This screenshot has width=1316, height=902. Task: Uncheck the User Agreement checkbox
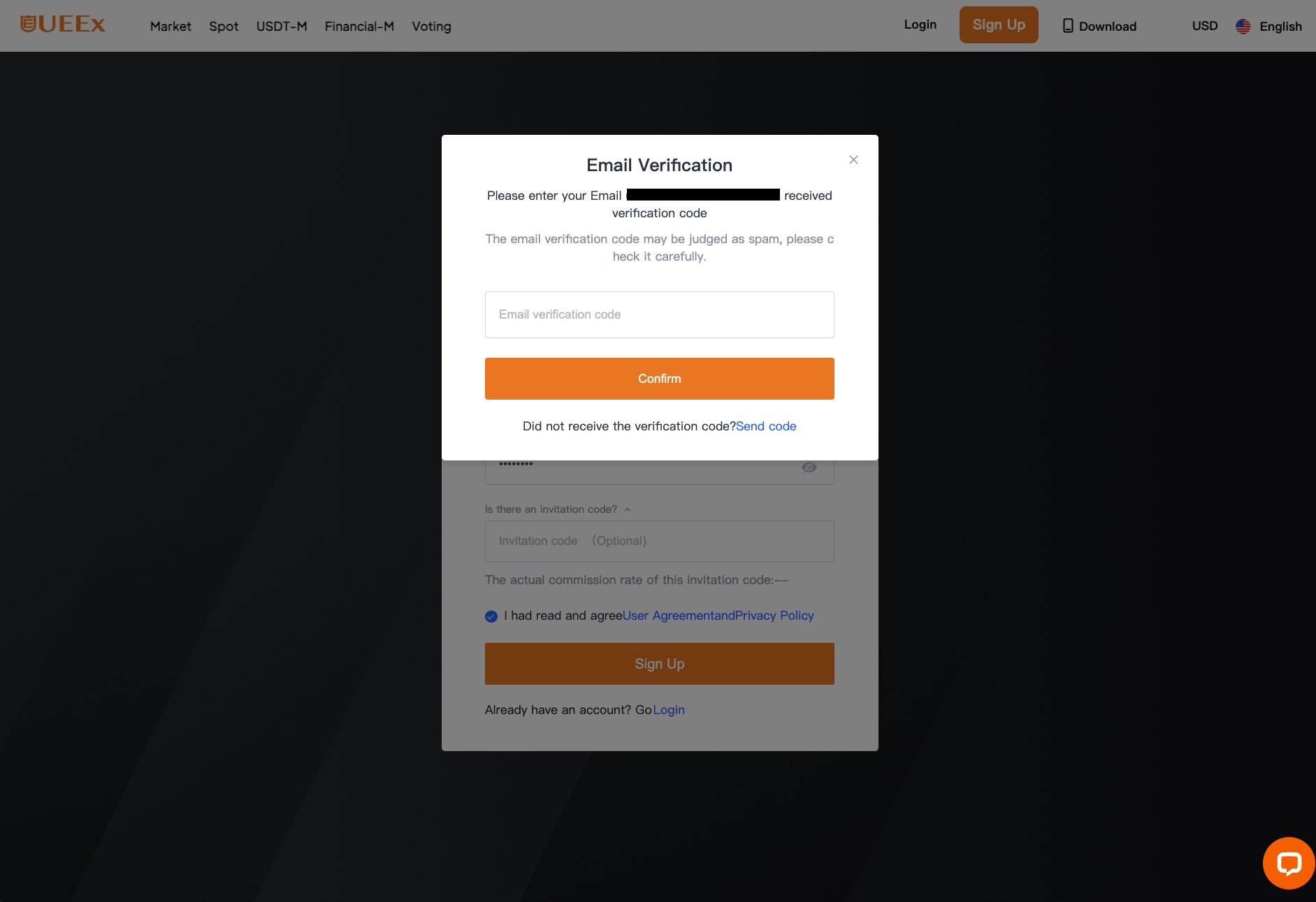tap(491, 616)
